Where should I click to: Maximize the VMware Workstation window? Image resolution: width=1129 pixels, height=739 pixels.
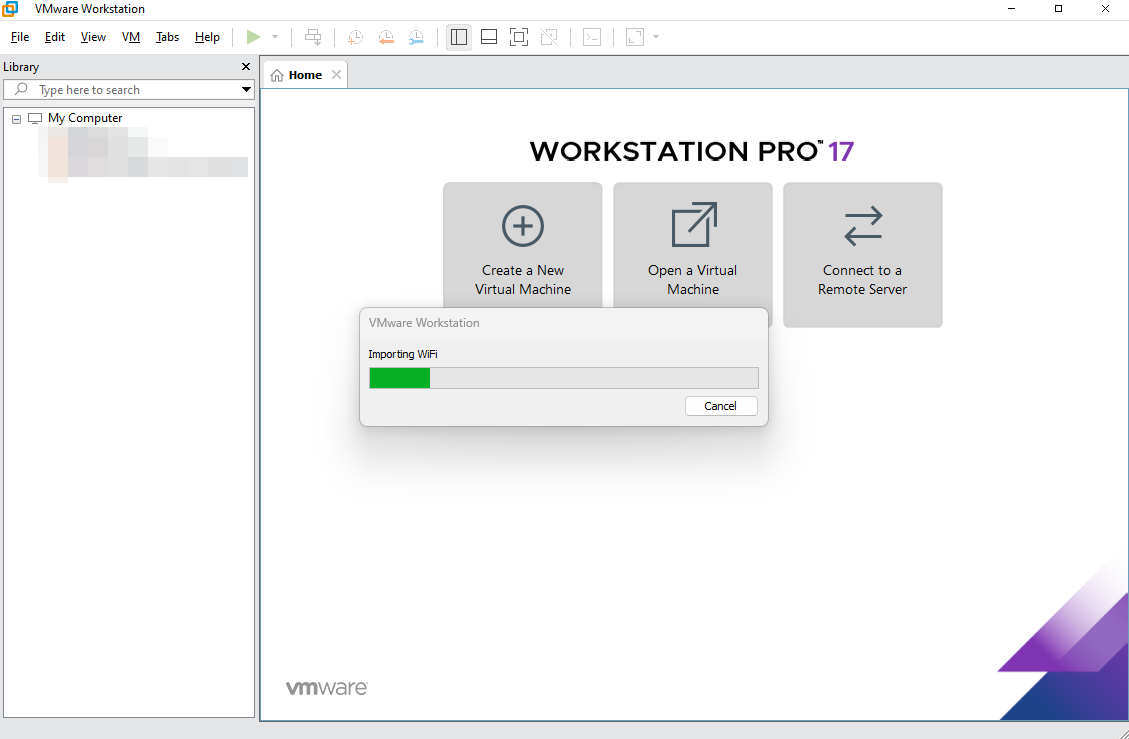coord(1058,9)
